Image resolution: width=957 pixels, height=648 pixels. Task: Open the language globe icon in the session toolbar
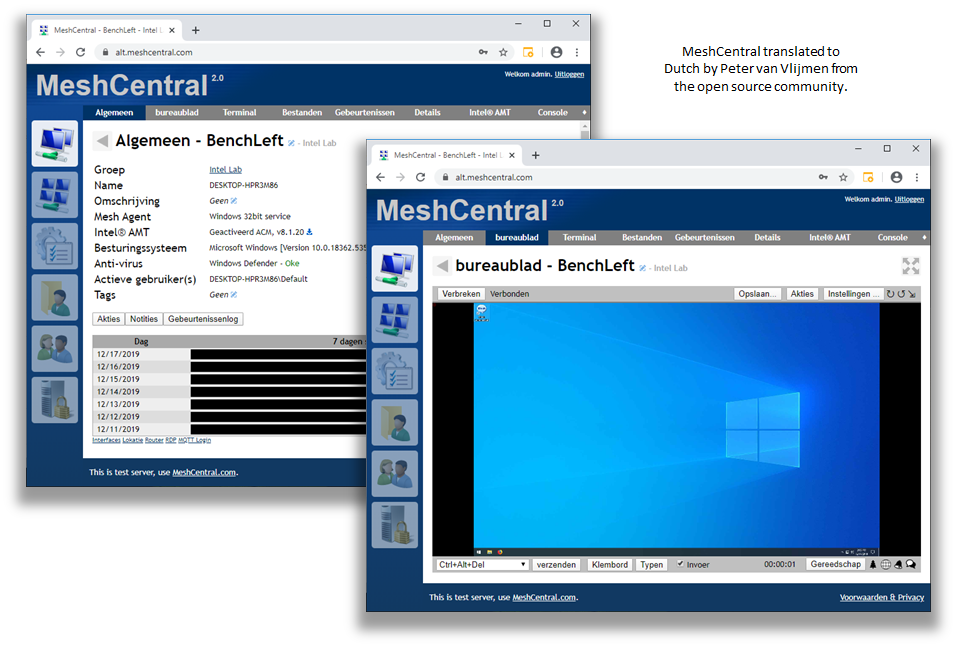click(x=885, y=564)
